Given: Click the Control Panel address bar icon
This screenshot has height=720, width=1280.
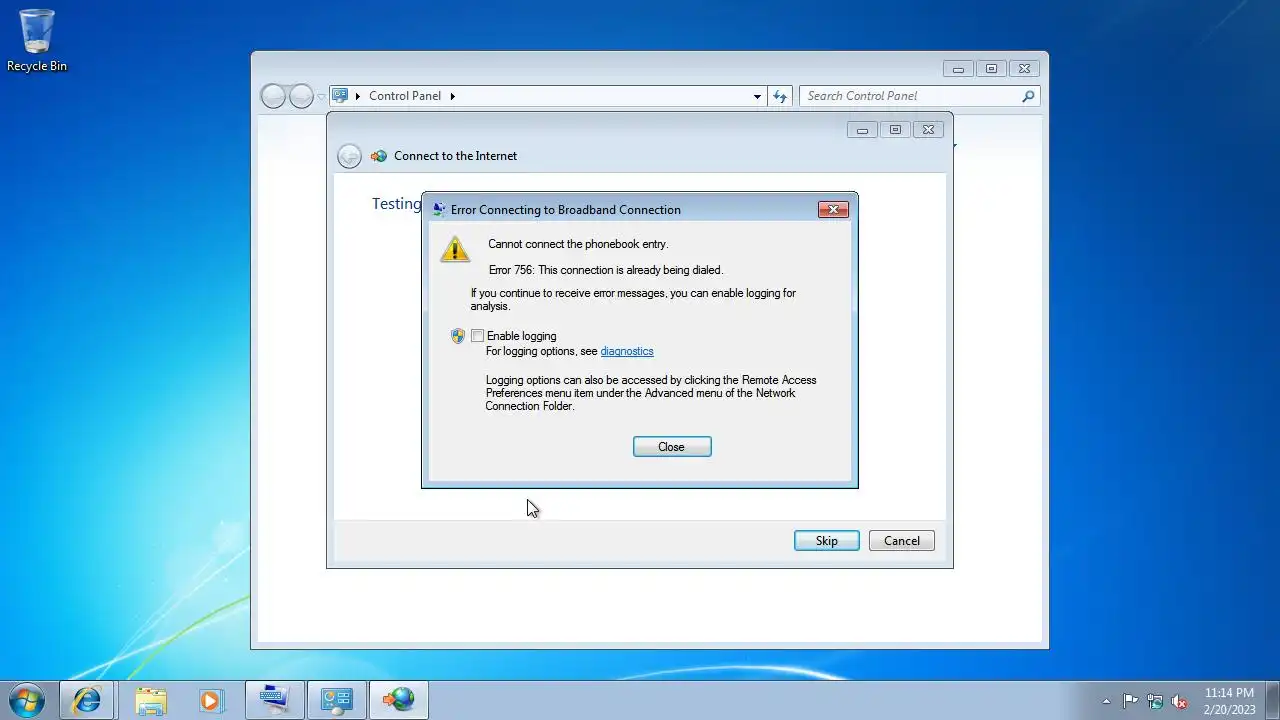Looking at the screenshot, I should [340, 96].
